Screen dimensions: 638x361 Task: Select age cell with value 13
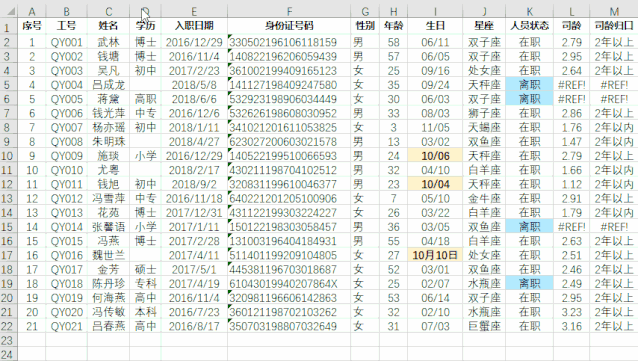(393, 142)
